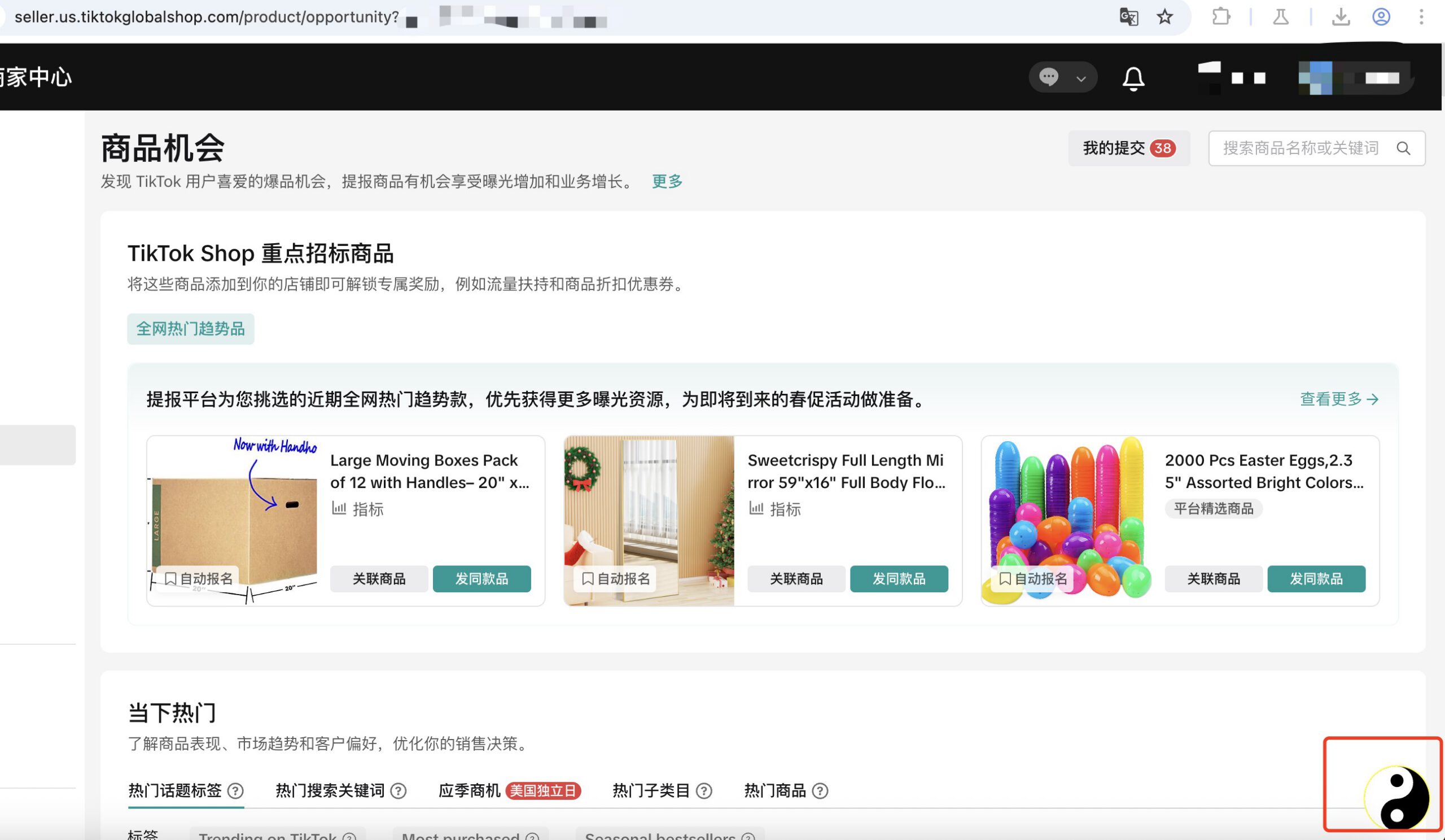Click the address bar URL
This screenshot has height=840, width=1445.
[207, 17]
